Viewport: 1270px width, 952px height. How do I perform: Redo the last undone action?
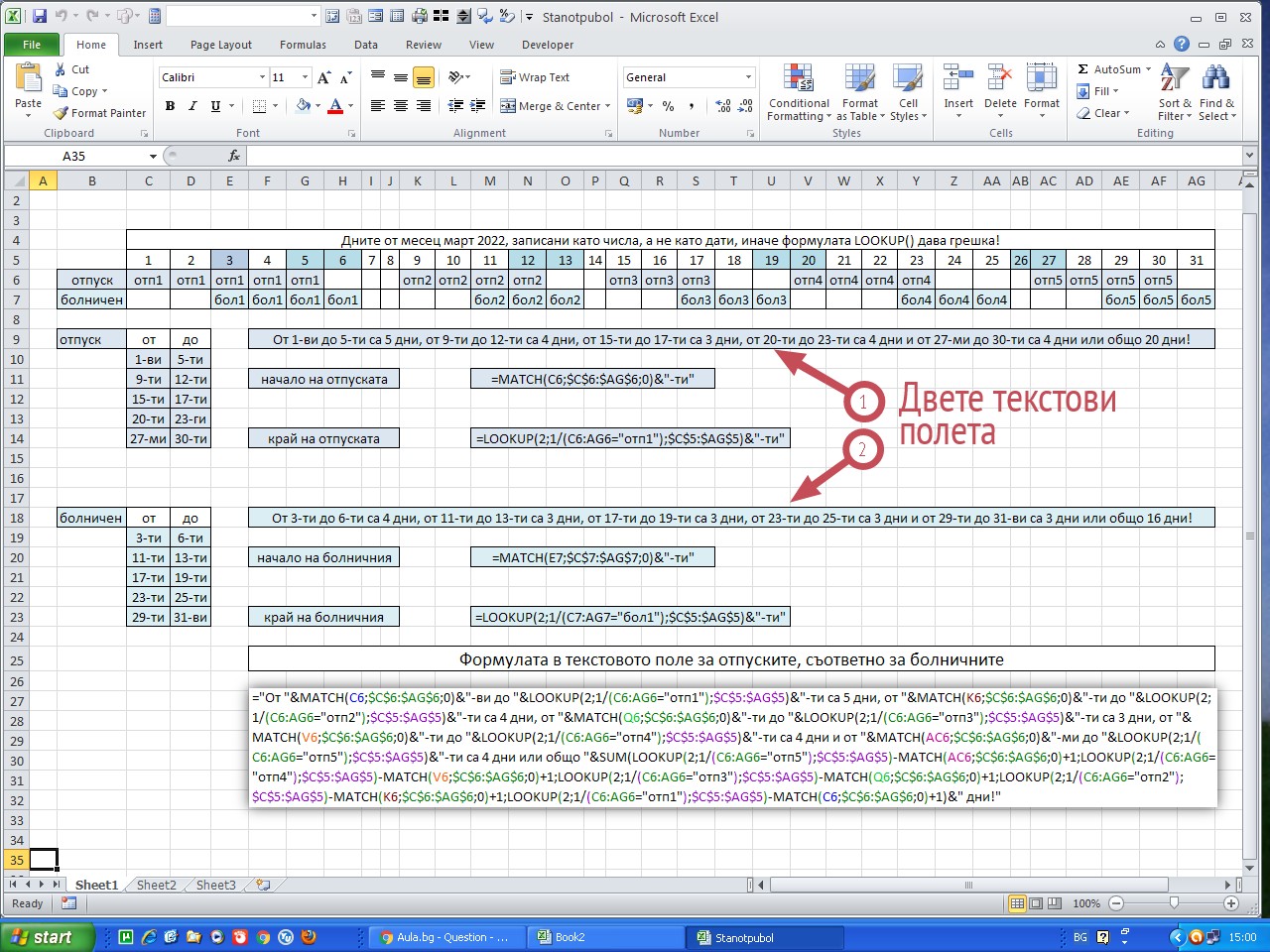pyautogui.click(x=92, y=16)
